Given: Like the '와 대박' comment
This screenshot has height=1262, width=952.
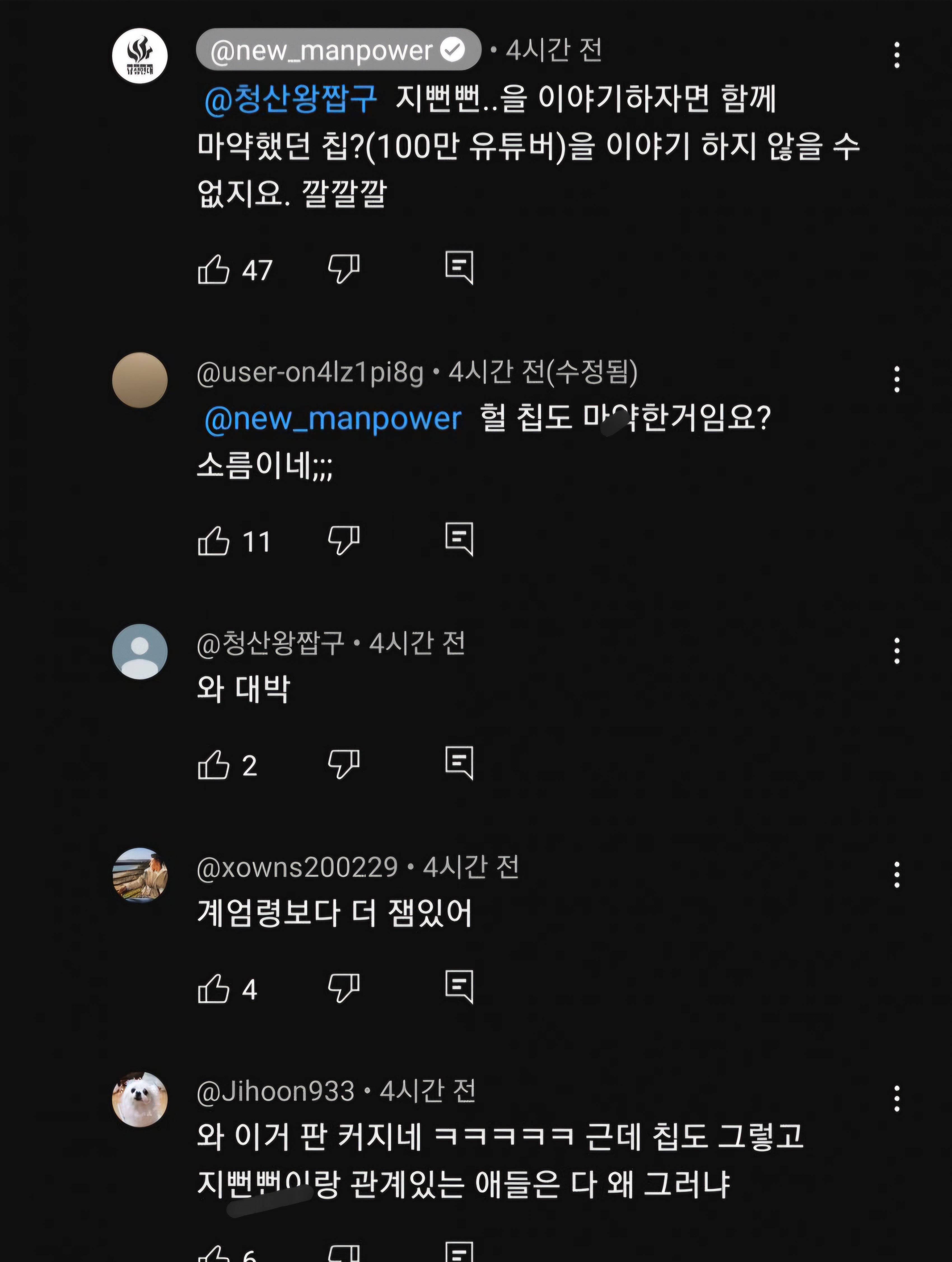Looking at the screenshot, I should (213, 765).
